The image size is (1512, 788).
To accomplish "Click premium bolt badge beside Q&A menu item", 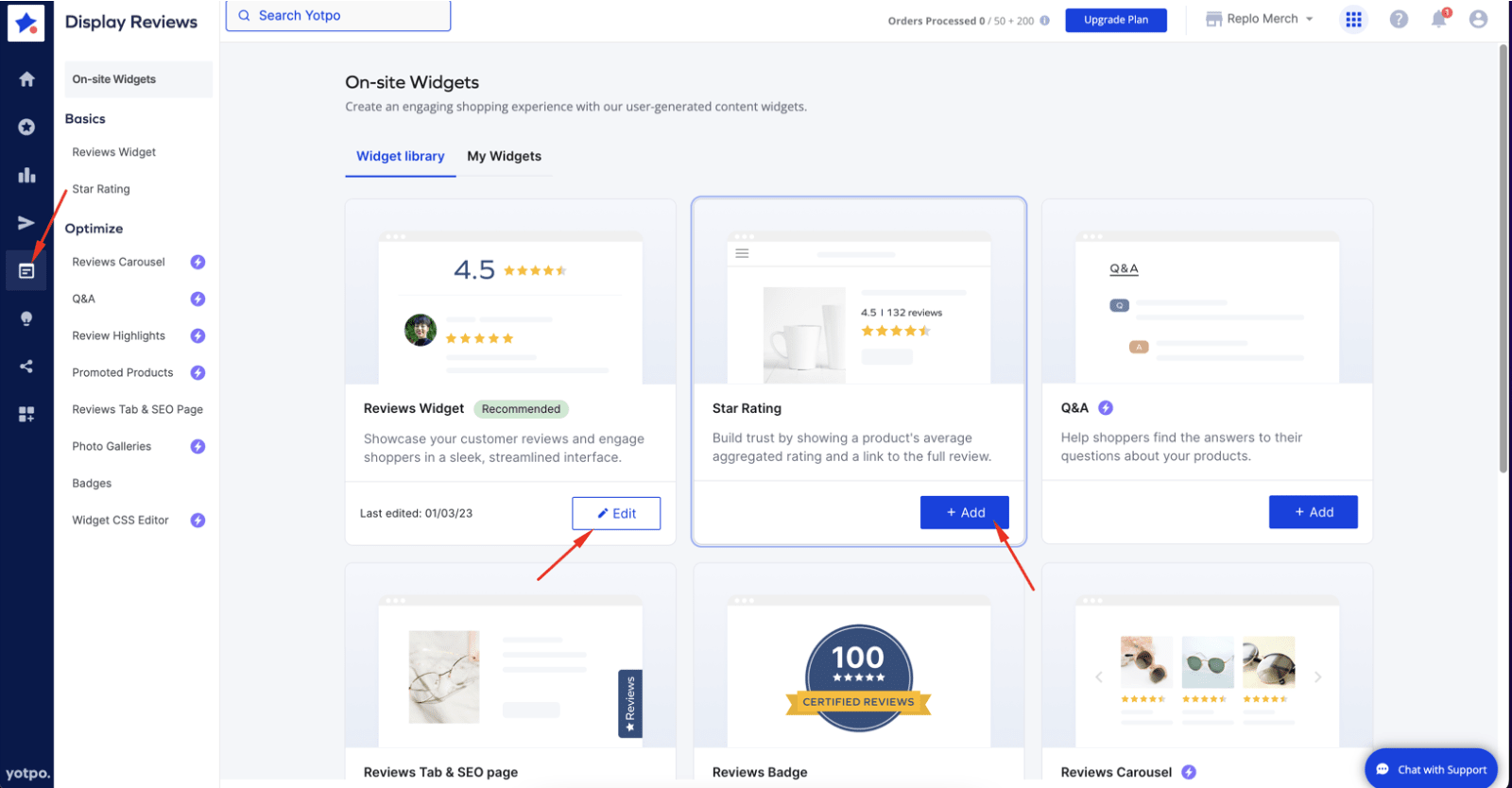I will click(x=198, y=299).
